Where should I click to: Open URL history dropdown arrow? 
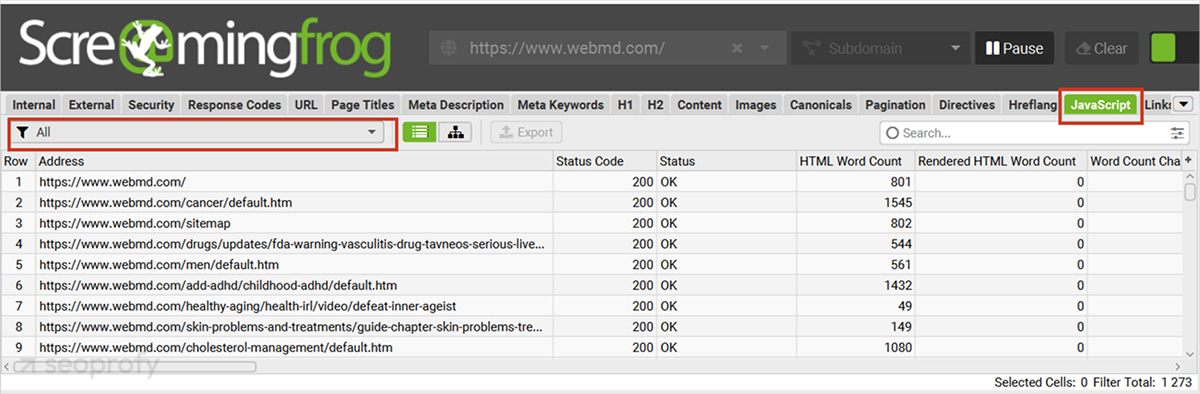pos(765,48)
